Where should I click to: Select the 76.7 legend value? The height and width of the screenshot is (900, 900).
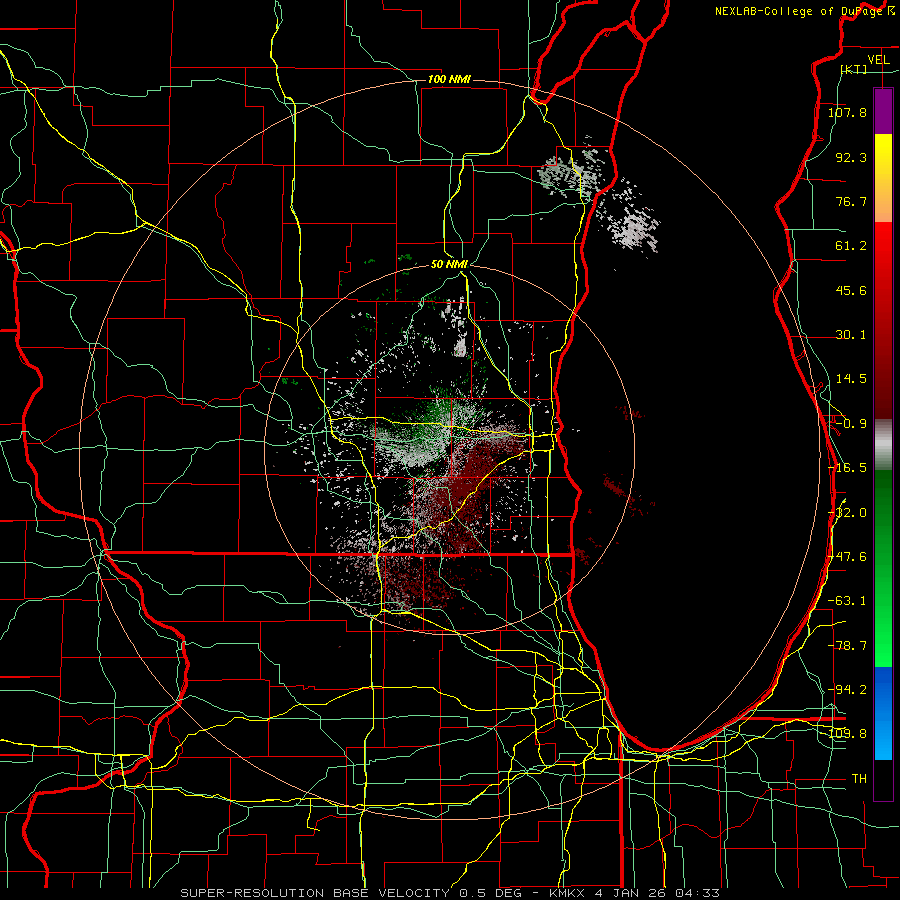(x=851, y=201)
